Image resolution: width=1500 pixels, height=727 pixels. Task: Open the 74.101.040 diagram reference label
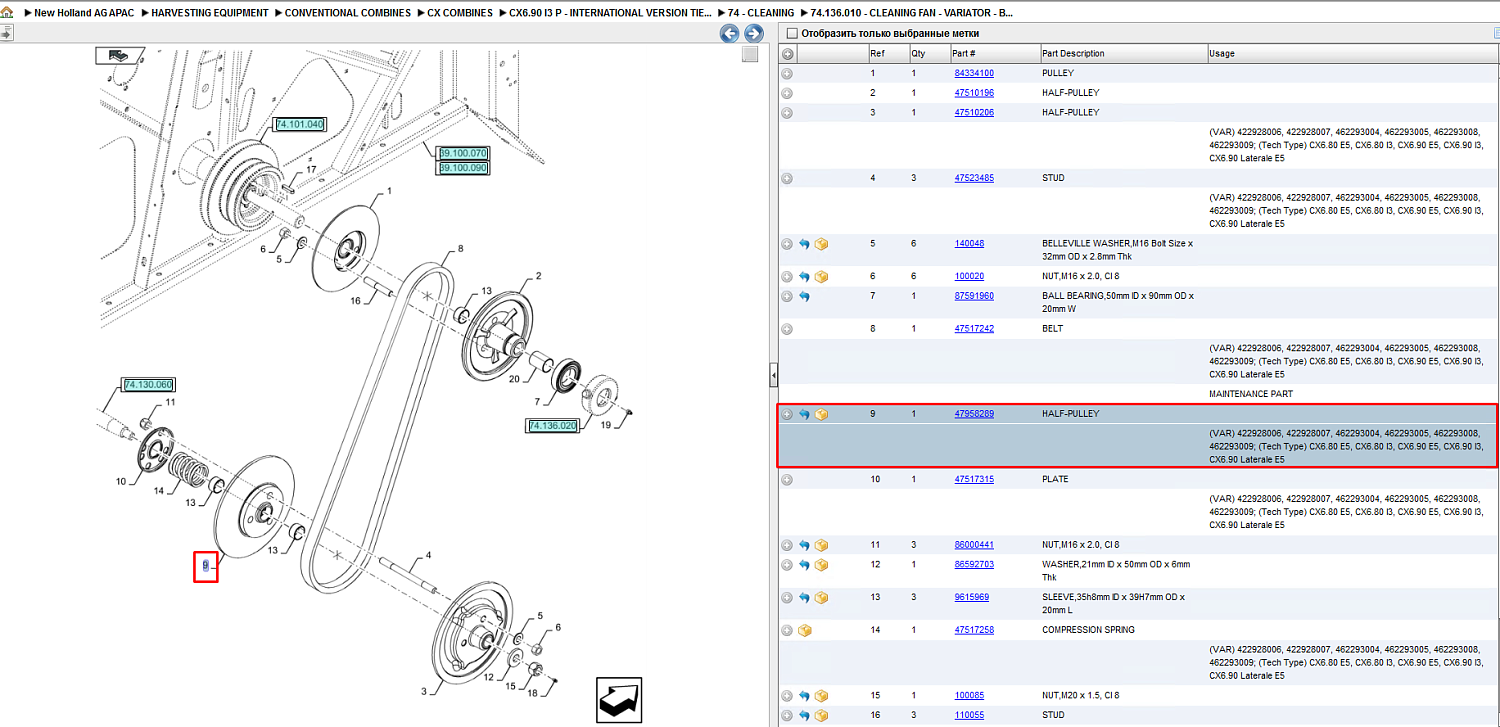point(299,125)
